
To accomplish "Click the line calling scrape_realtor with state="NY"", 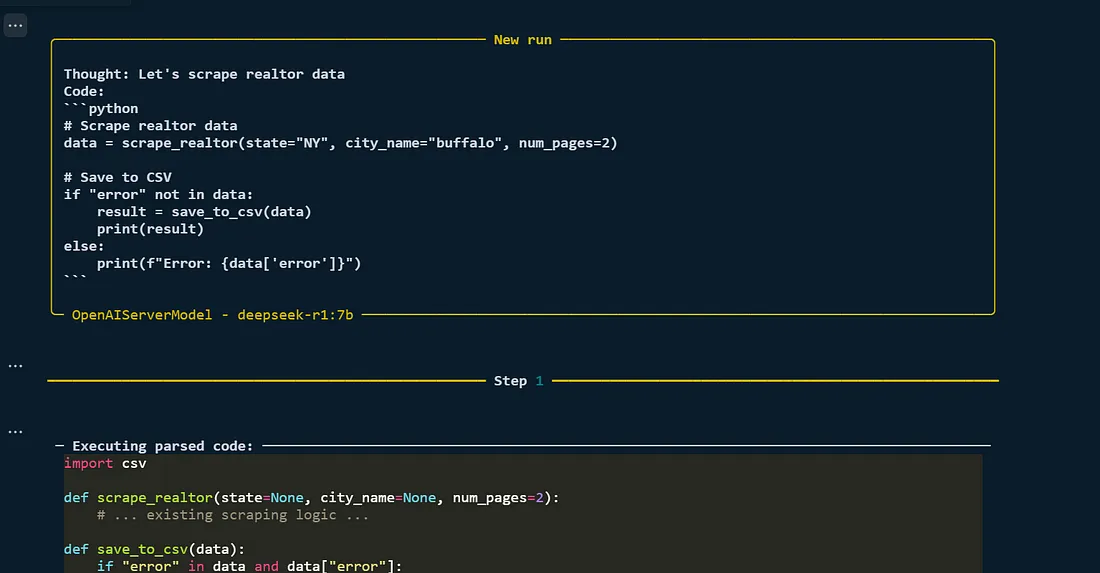I will [x=340, y=143].
